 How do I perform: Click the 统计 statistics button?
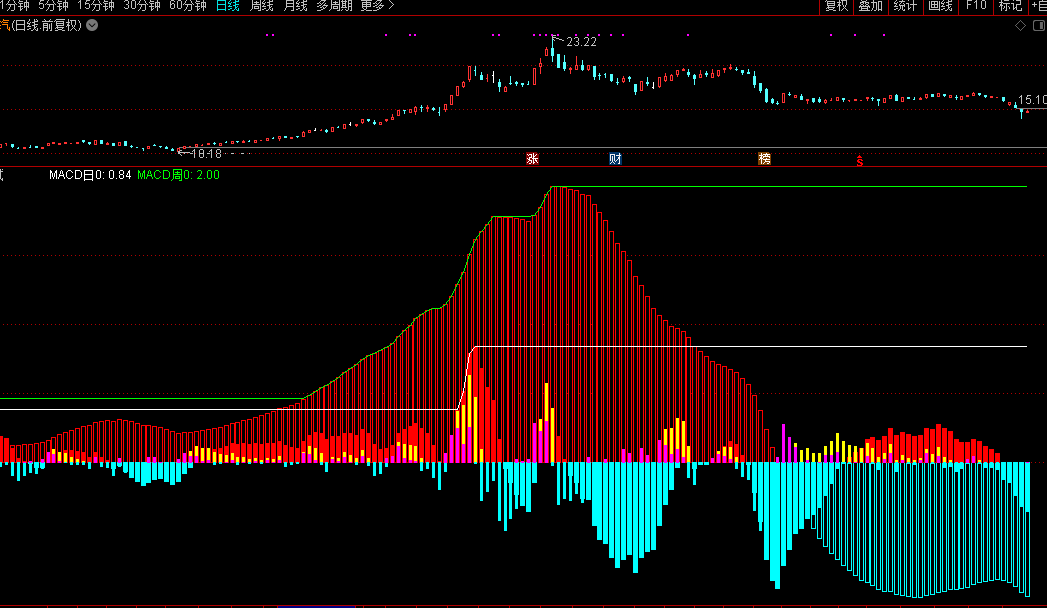[x=905, y=6]
